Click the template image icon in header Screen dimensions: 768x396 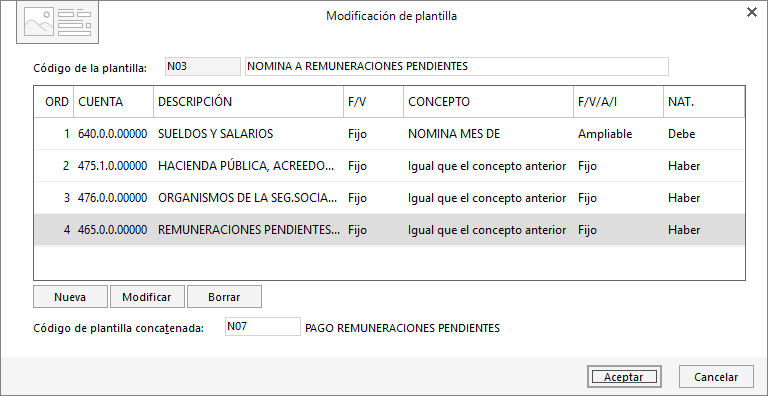point(58,23)
